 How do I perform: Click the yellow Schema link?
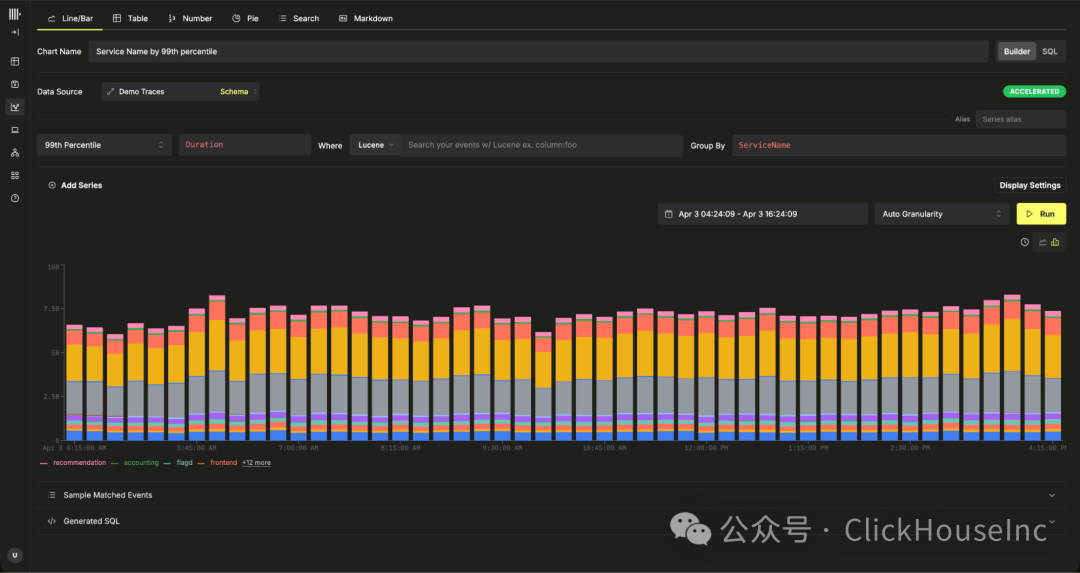coord(233,92)
